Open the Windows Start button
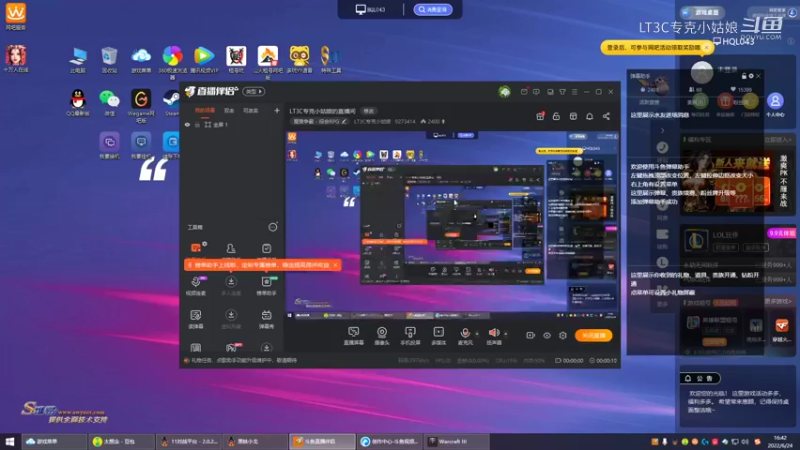 10,442
